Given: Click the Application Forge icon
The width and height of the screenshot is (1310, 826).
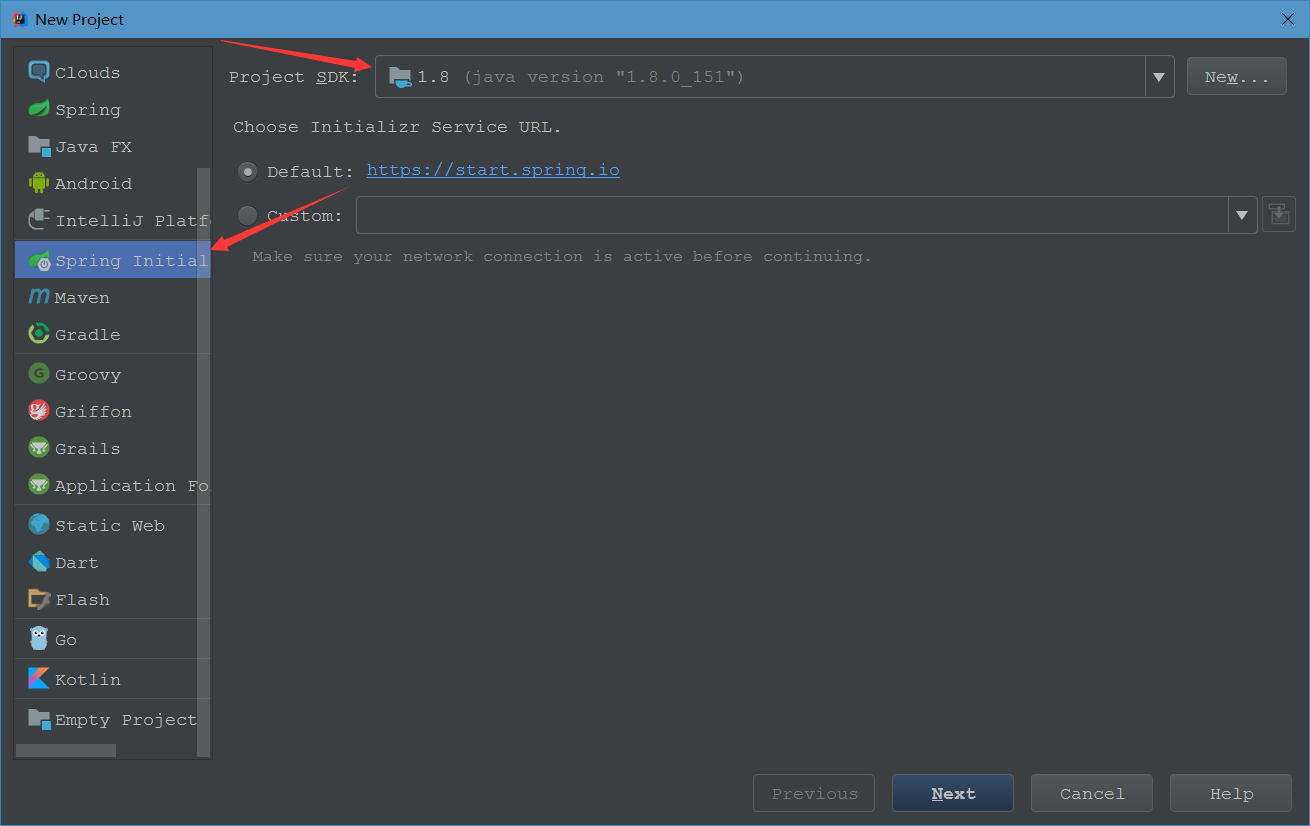Looking at the screenshot, I should tap(39, 485).
